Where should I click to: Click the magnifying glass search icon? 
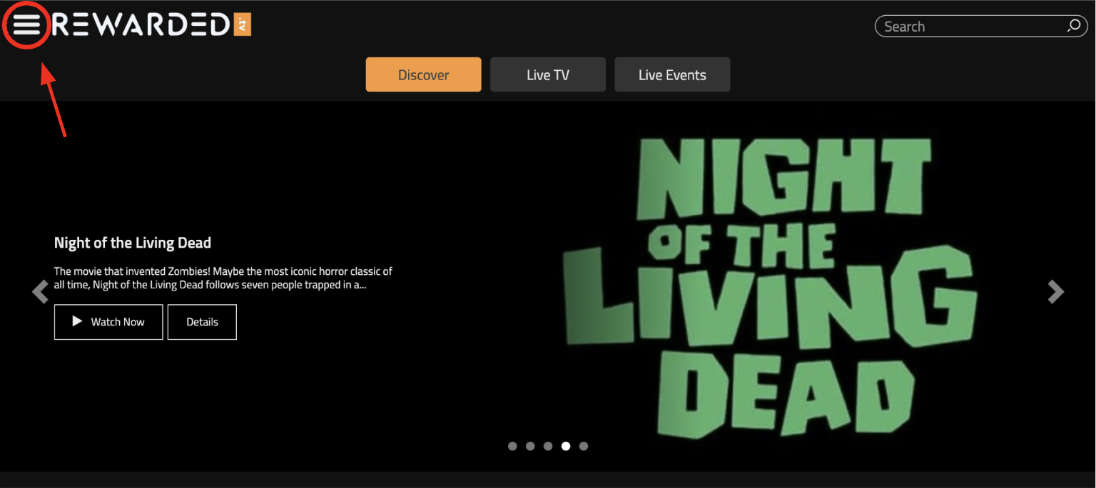tap(1074, 26)
